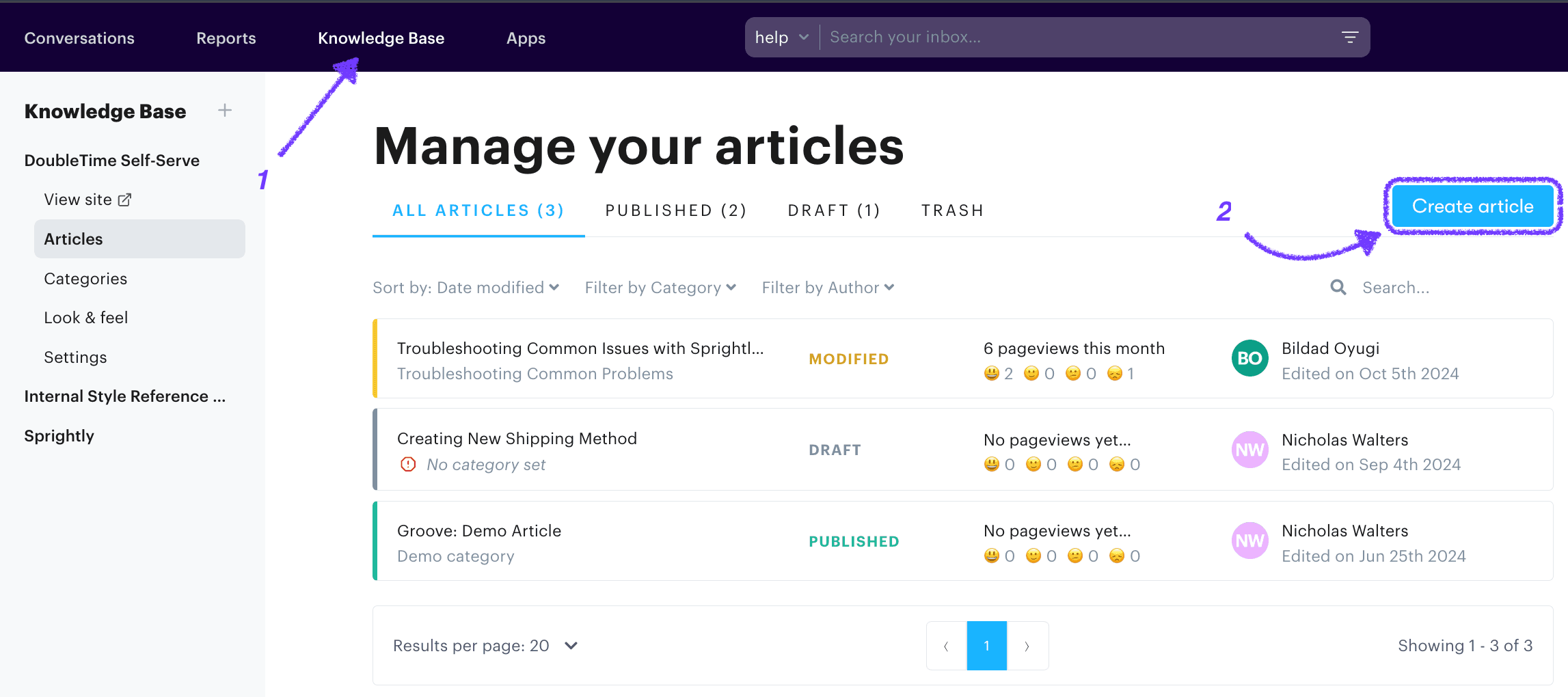The image size is (1568, 697).
Task: Open Reports in the top navigation
Action: point(226,38)
